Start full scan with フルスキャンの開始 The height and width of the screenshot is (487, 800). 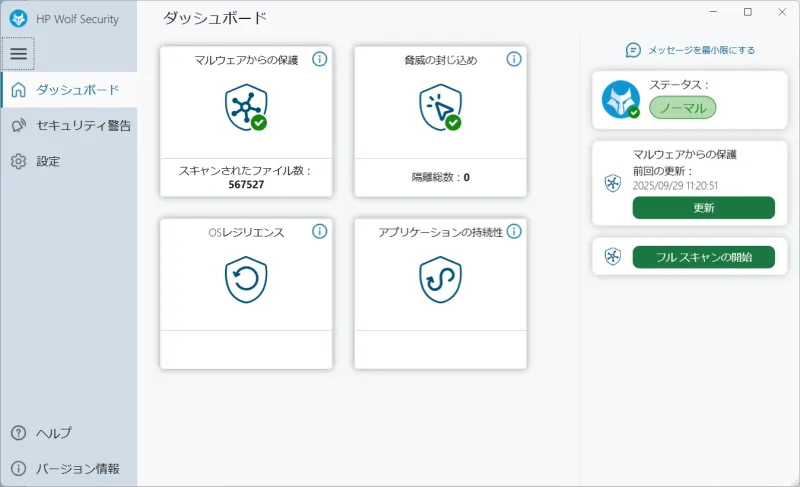click(x=703, y=257)
